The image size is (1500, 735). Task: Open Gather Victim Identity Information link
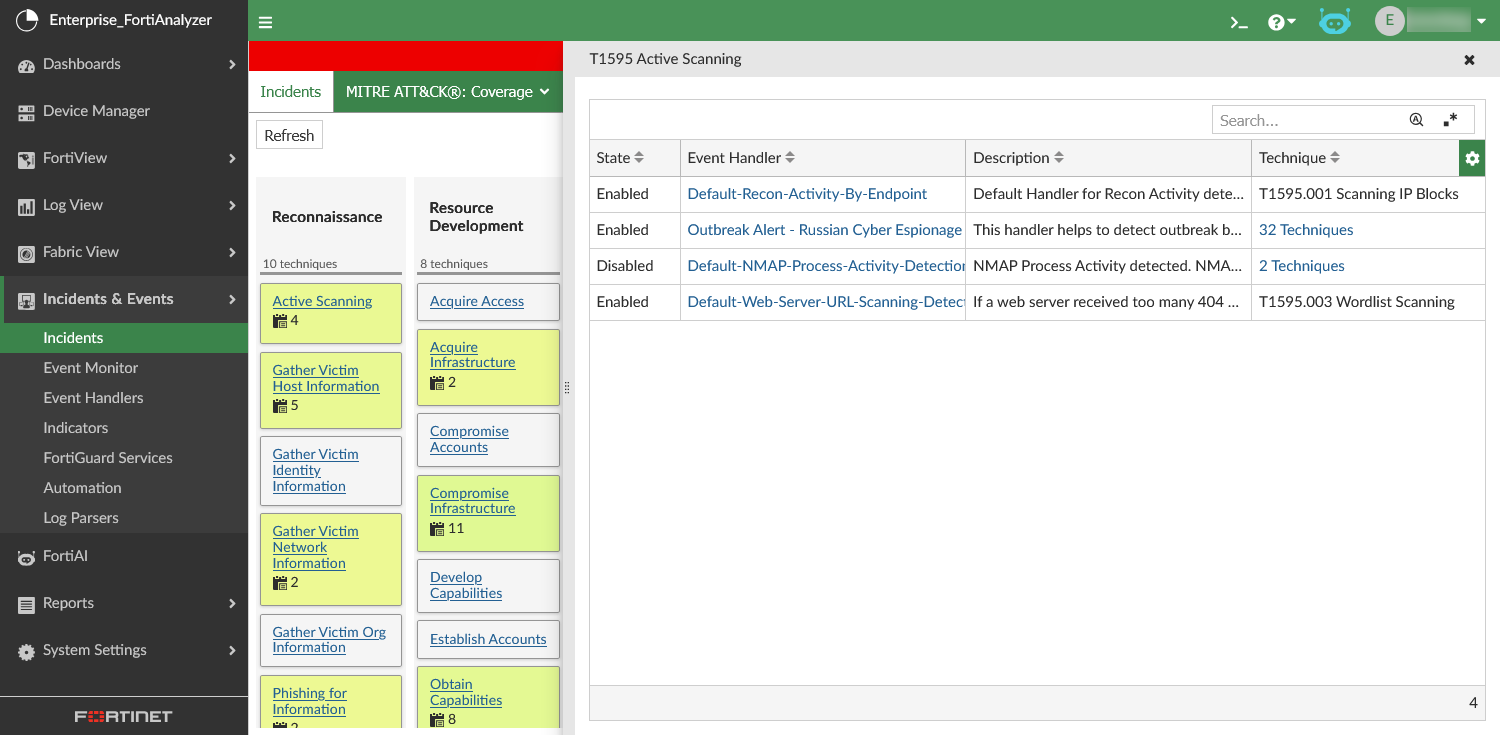tap(315, 470)
